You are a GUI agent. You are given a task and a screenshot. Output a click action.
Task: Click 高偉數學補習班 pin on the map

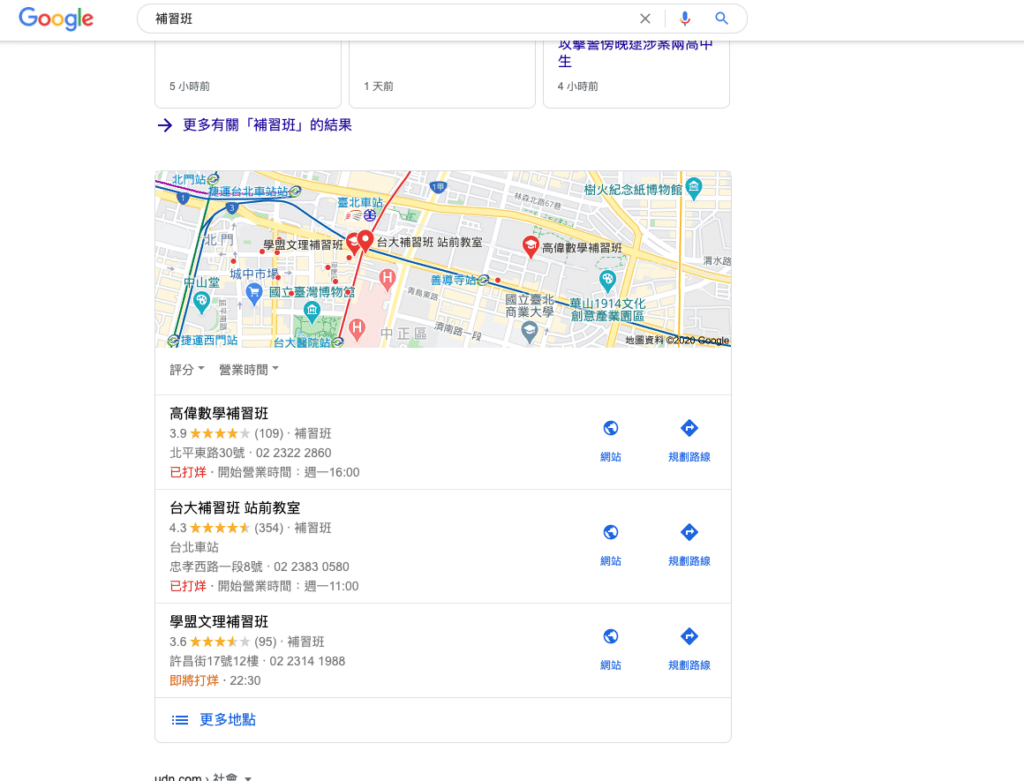point(531,246)
